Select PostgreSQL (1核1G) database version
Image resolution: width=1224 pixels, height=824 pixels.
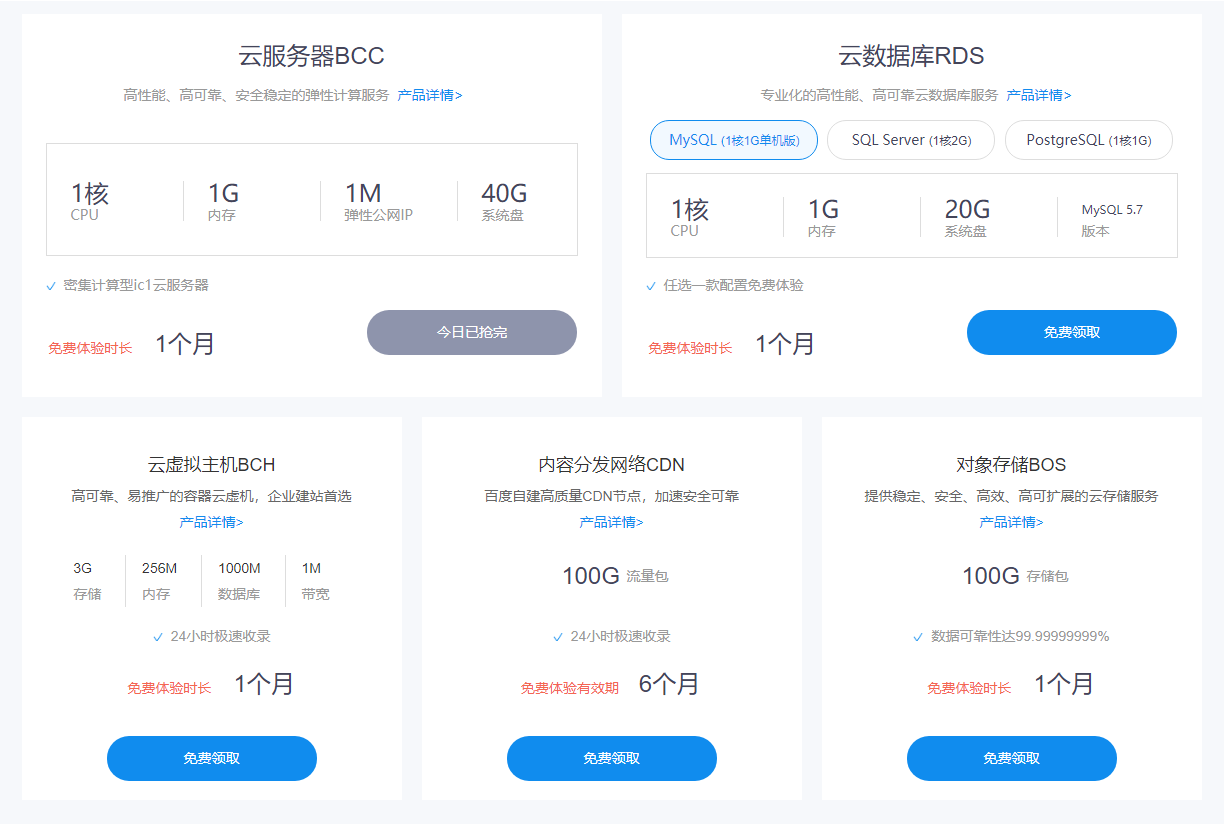[1088, 140]
